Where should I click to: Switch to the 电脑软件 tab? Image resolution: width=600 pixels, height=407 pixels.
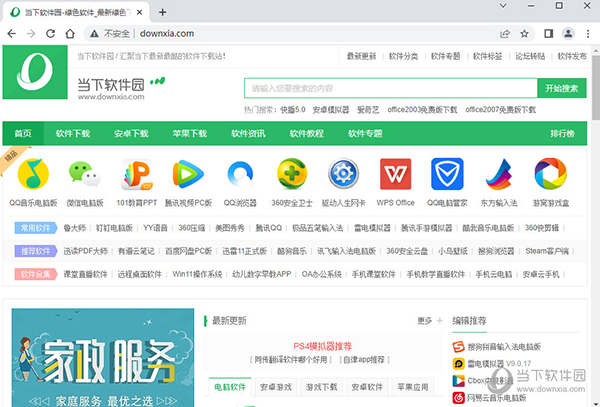[230, 387]
